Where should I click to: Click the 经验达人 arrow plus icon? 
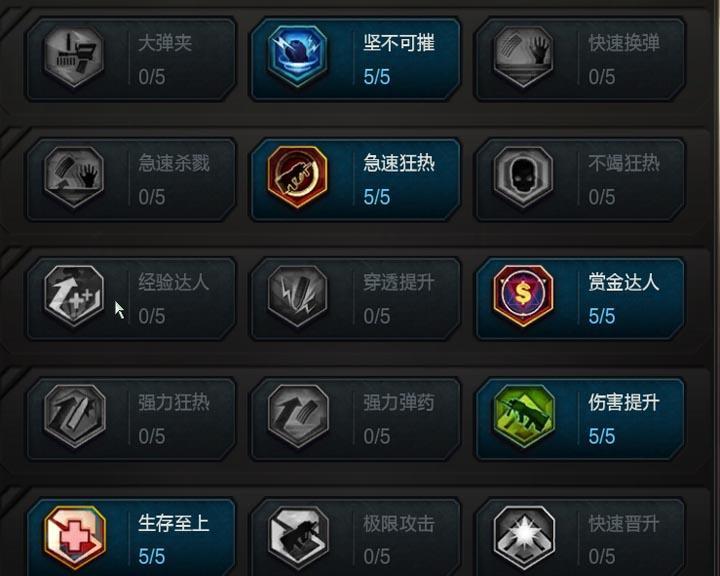coord(74,296)
